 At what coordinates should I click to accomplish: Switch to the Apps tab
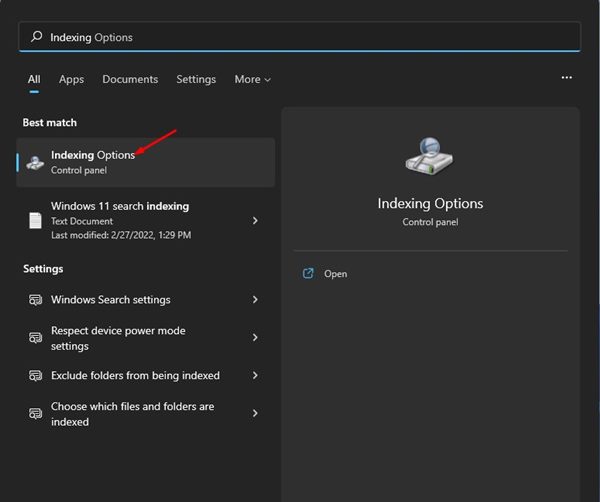pos(71,79)
